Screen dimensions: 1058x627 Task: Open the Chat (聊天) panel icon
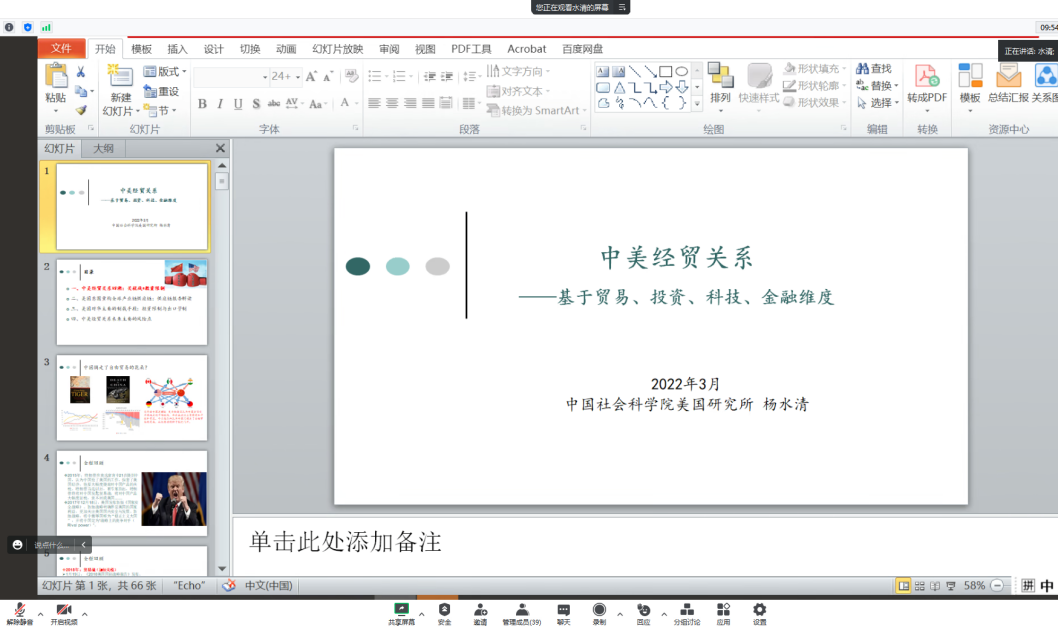[564, 610]
